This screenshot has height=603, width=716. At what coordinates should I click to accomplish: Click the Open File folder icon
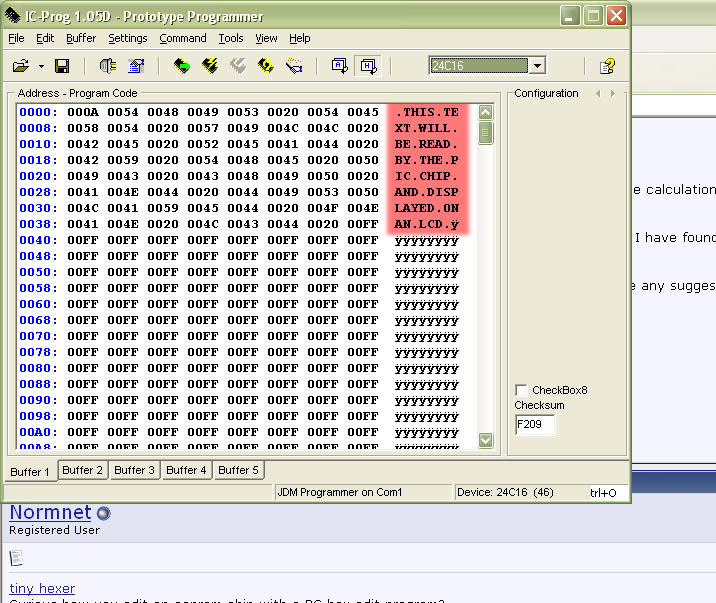tap(20, 66)
